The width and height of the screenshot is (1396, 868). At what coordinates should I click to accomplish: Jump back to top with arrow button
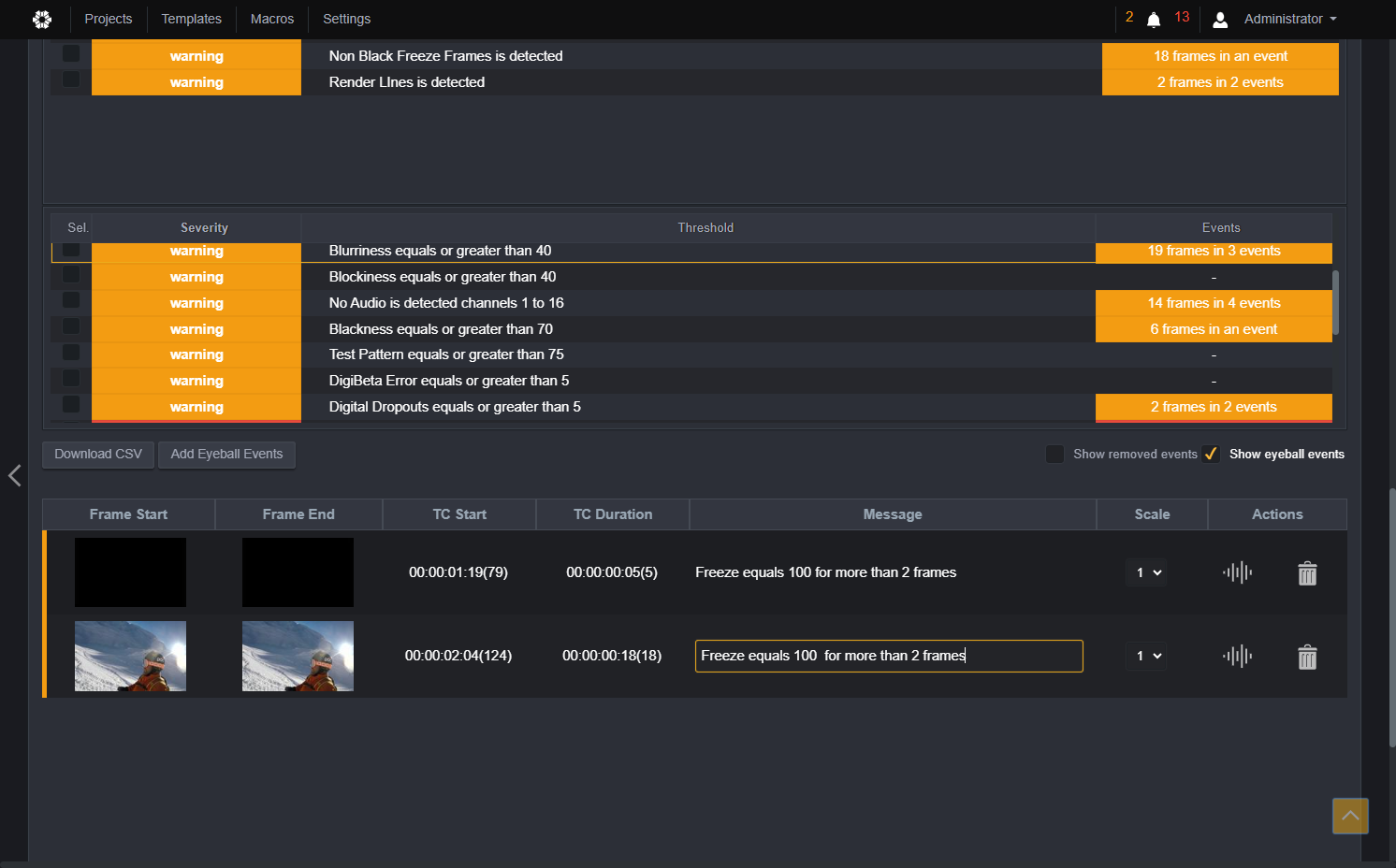1350,816
